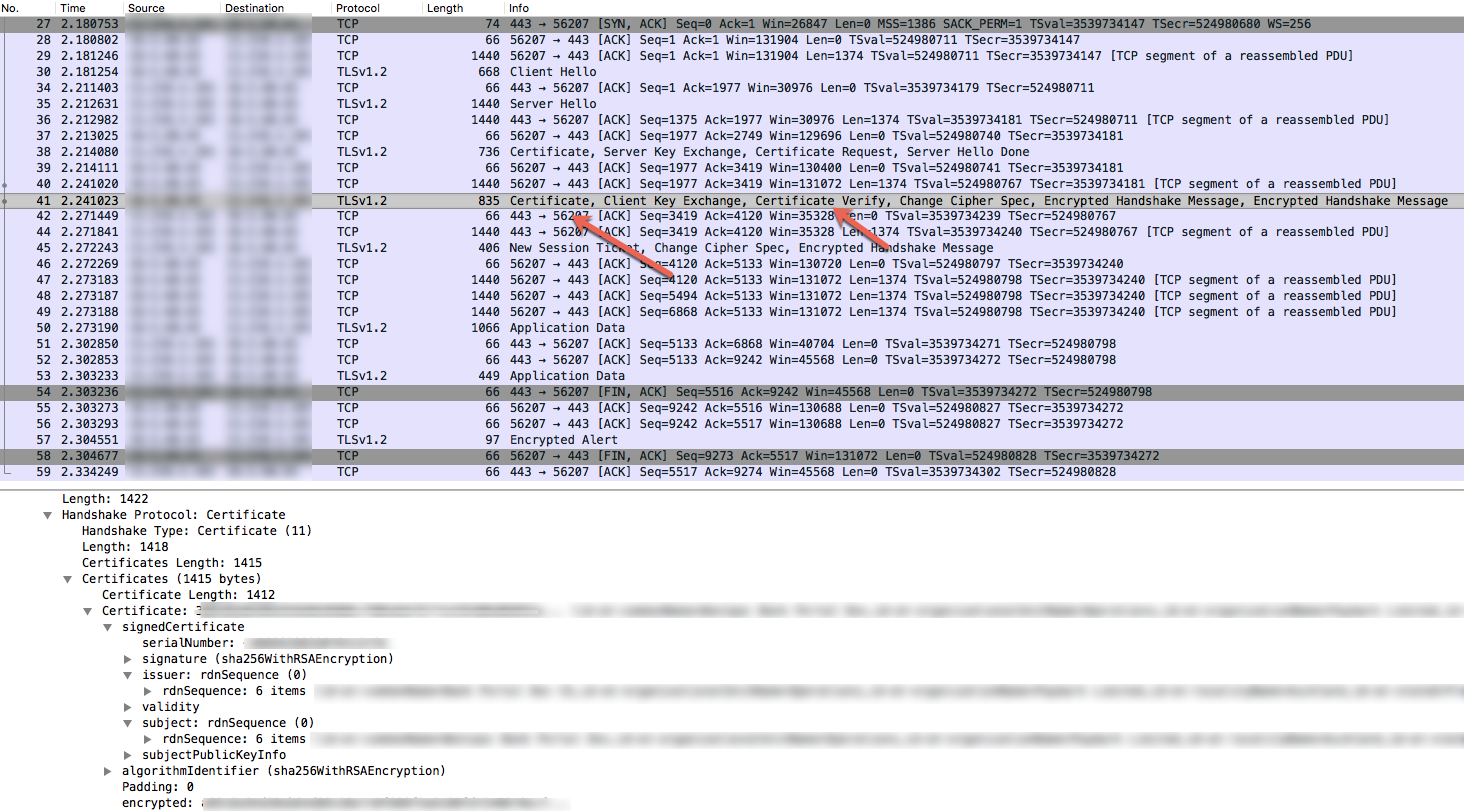Image resolution: width=1464 pixels, height=811 pixels.
Task: Expand the algorithmIdentifier (sha256WithRSAEncryption) node
Action: coord(108,771)
